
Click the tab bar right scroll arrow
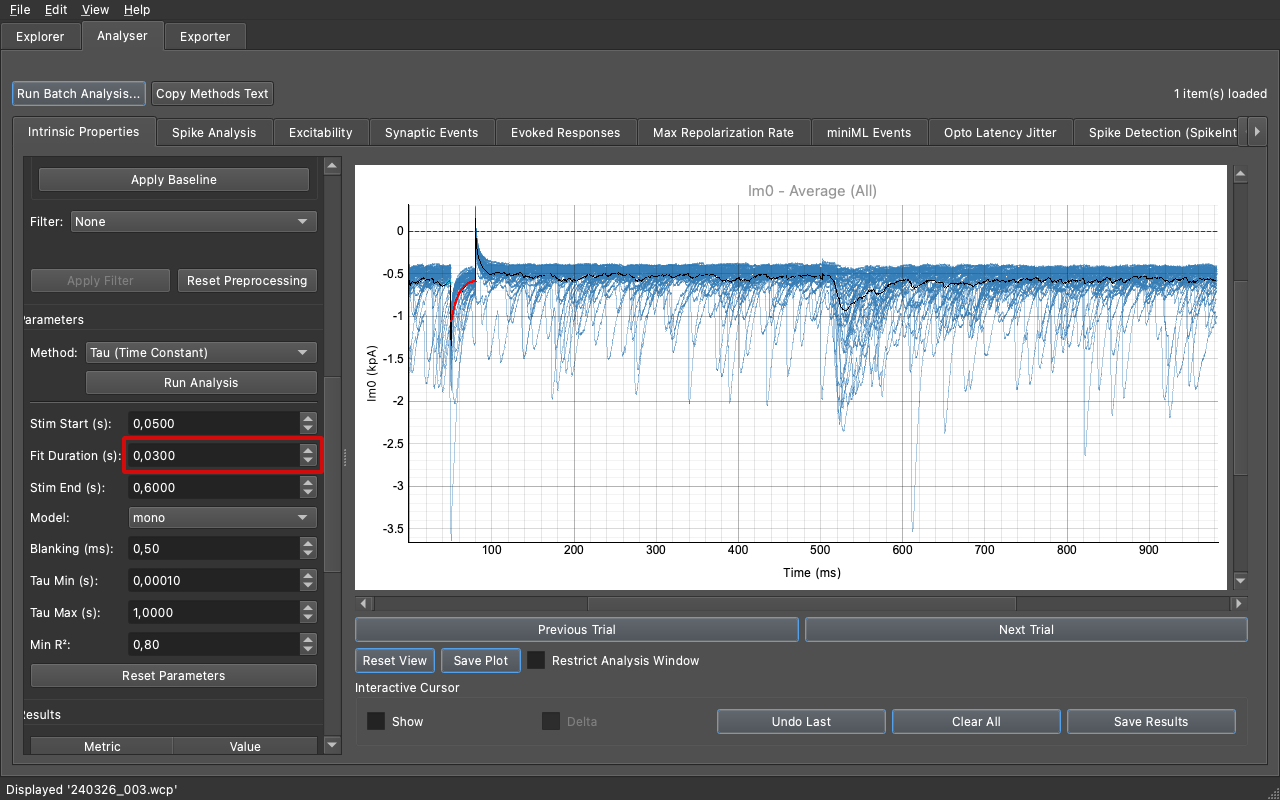click(1257, 132)
